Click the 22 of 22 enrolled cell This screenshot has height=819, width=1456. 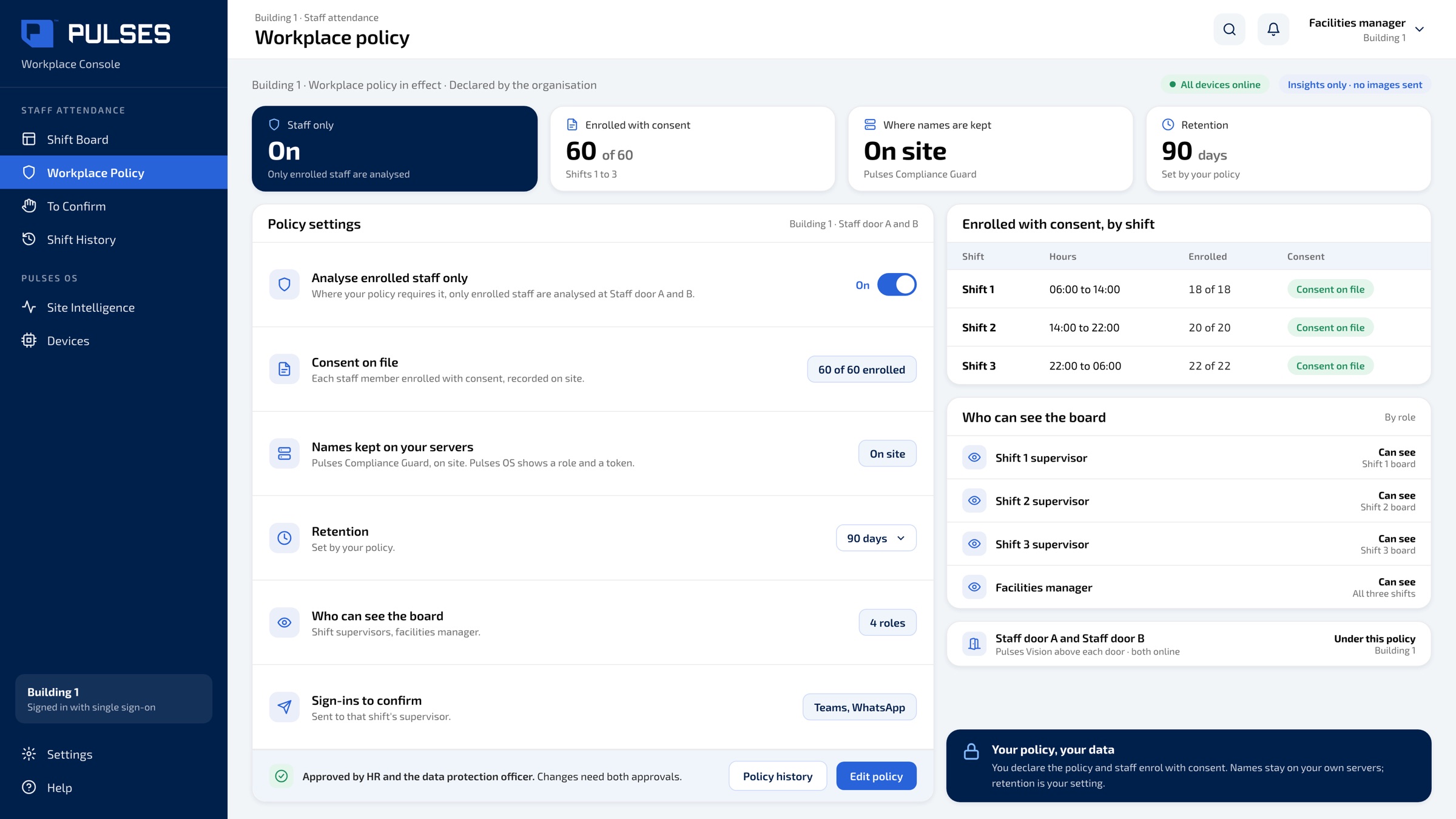click(x=1209, y=366)
